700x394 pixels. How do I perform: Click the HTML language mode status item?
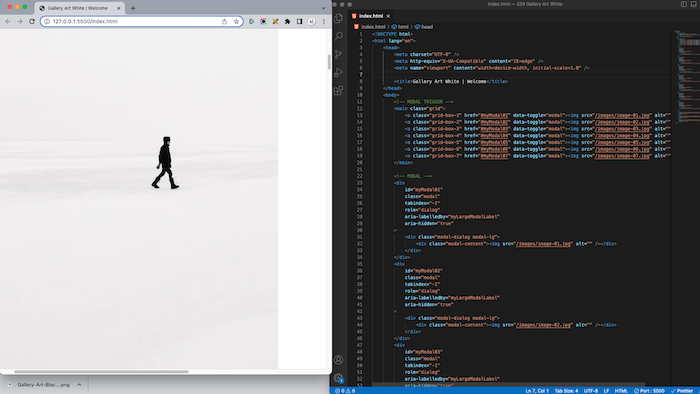(x=621, y=391)
